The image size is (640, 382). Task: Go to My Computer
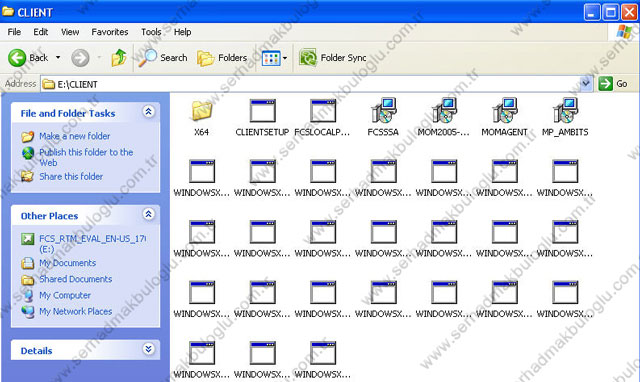pyautogui.click(x=65, y=295)
